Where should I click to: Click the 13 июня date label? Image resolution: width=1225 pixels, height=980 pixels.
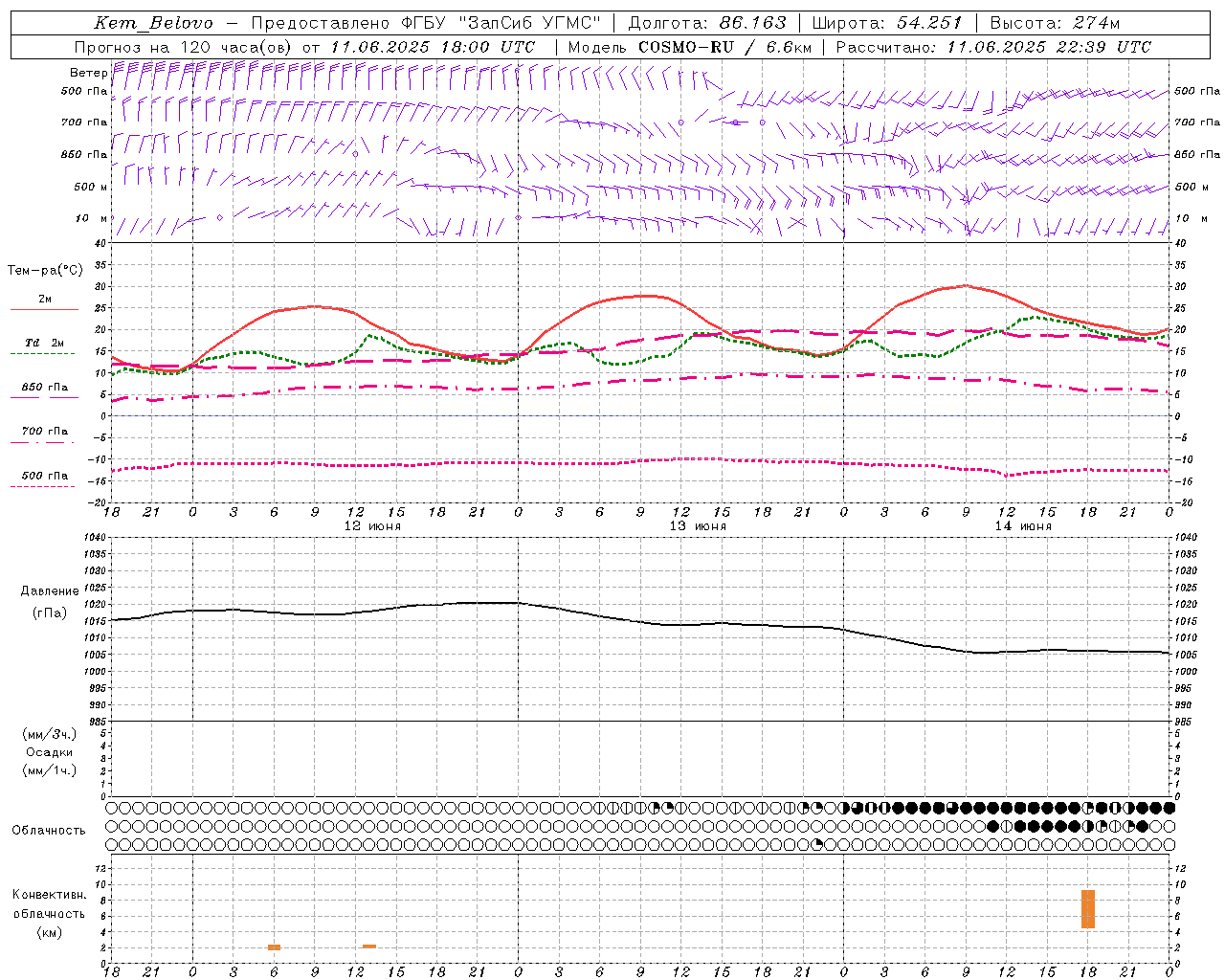point(698,526)
